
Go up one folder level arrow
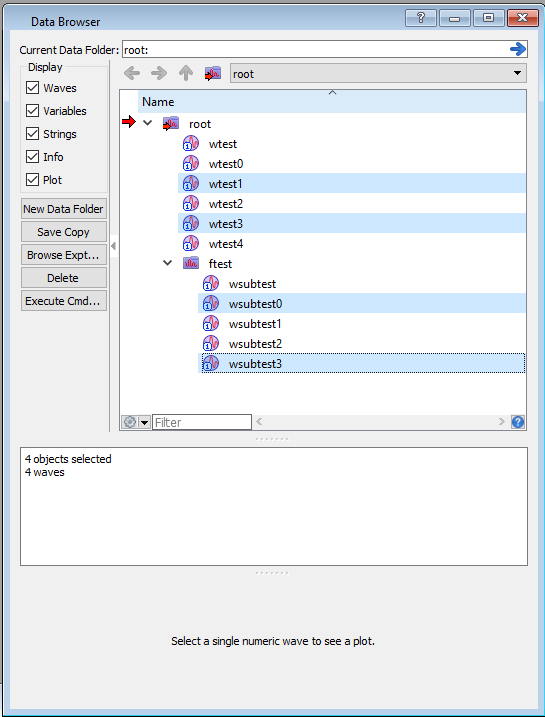186,73
